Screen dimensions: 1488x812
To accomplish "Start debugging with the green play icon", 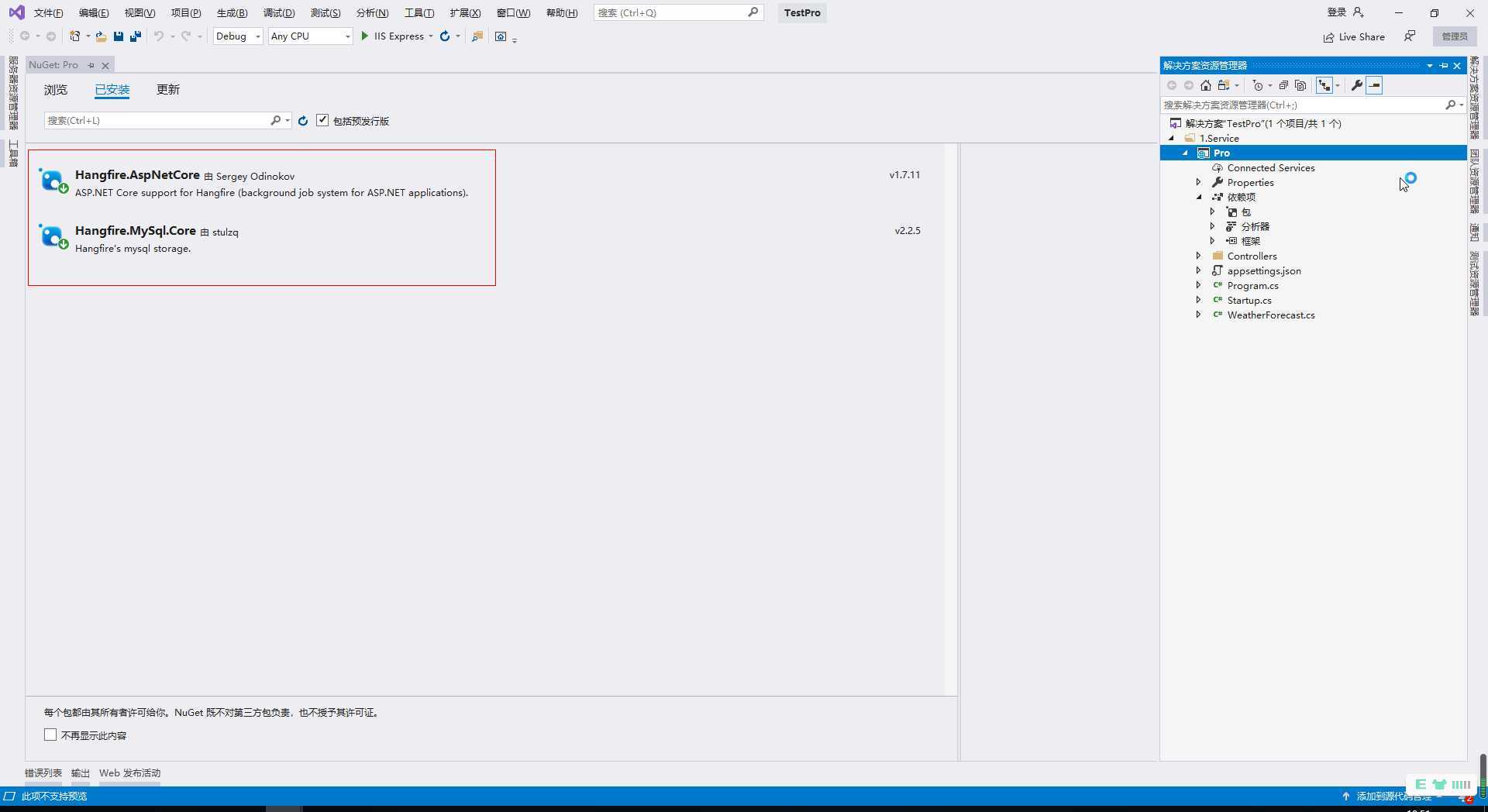I will [x=364, y=36].
